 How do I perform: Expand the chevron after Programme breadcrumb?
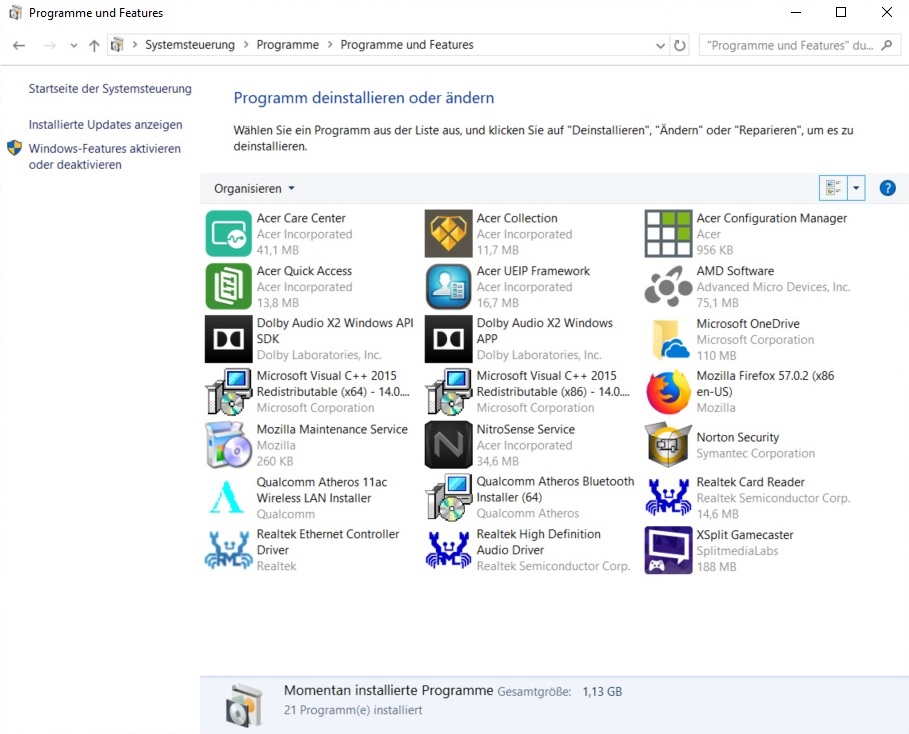tap(330, 45)
